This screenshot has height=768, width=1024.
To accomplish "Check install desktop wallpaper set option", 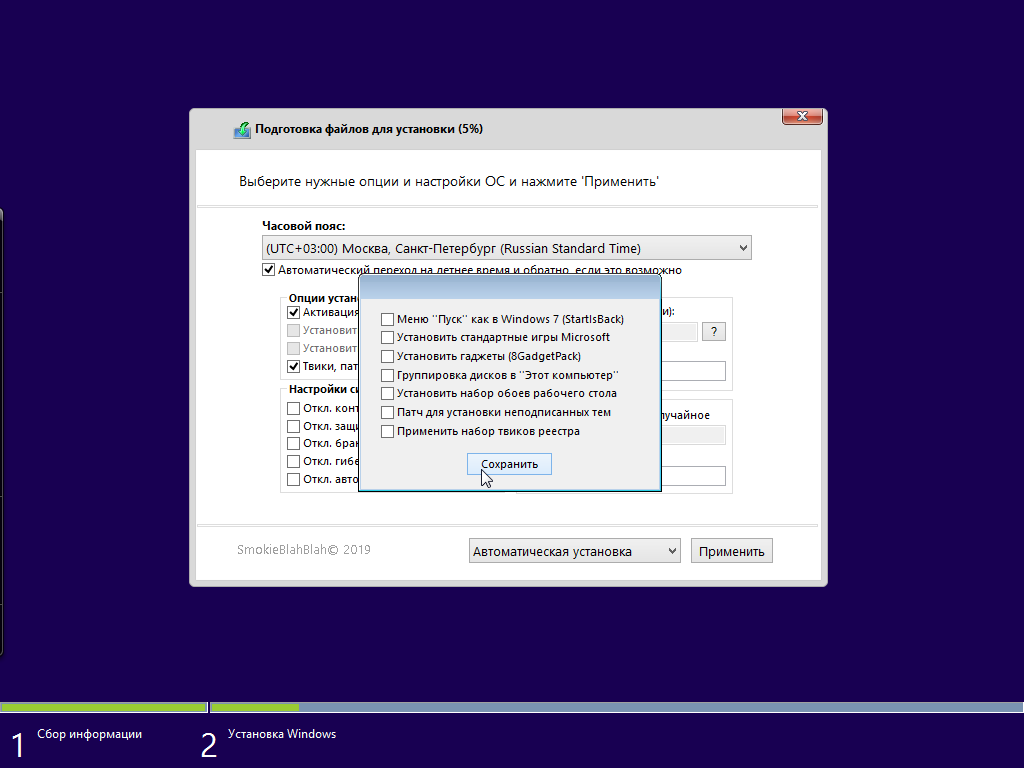I will point(388,394).
